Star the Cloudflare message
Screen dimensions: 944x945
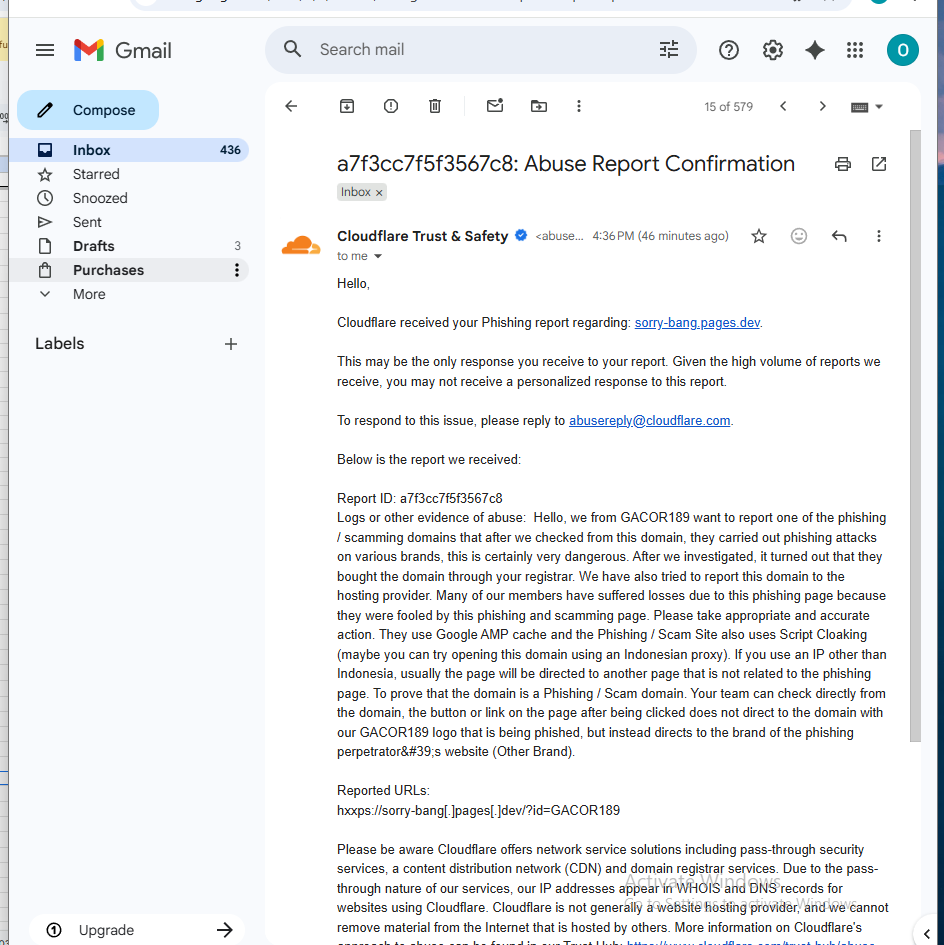pos(759,236)
